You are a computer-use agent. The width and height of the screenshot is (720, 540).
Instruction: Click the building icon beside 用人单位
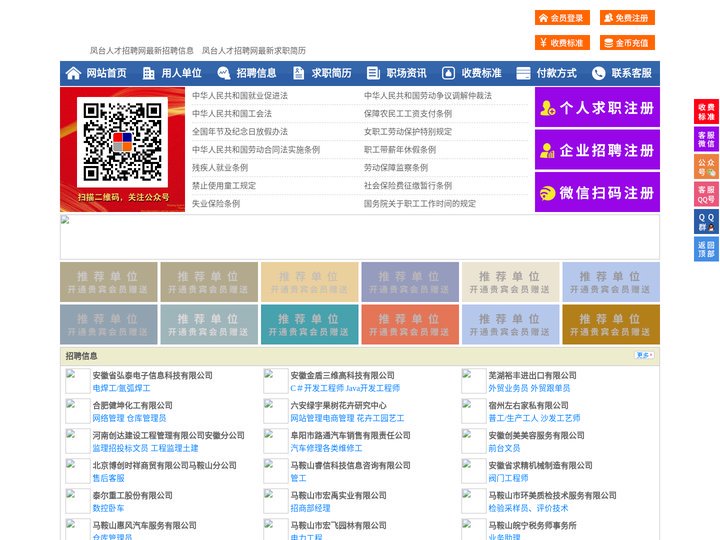click(x=148, y=73)
